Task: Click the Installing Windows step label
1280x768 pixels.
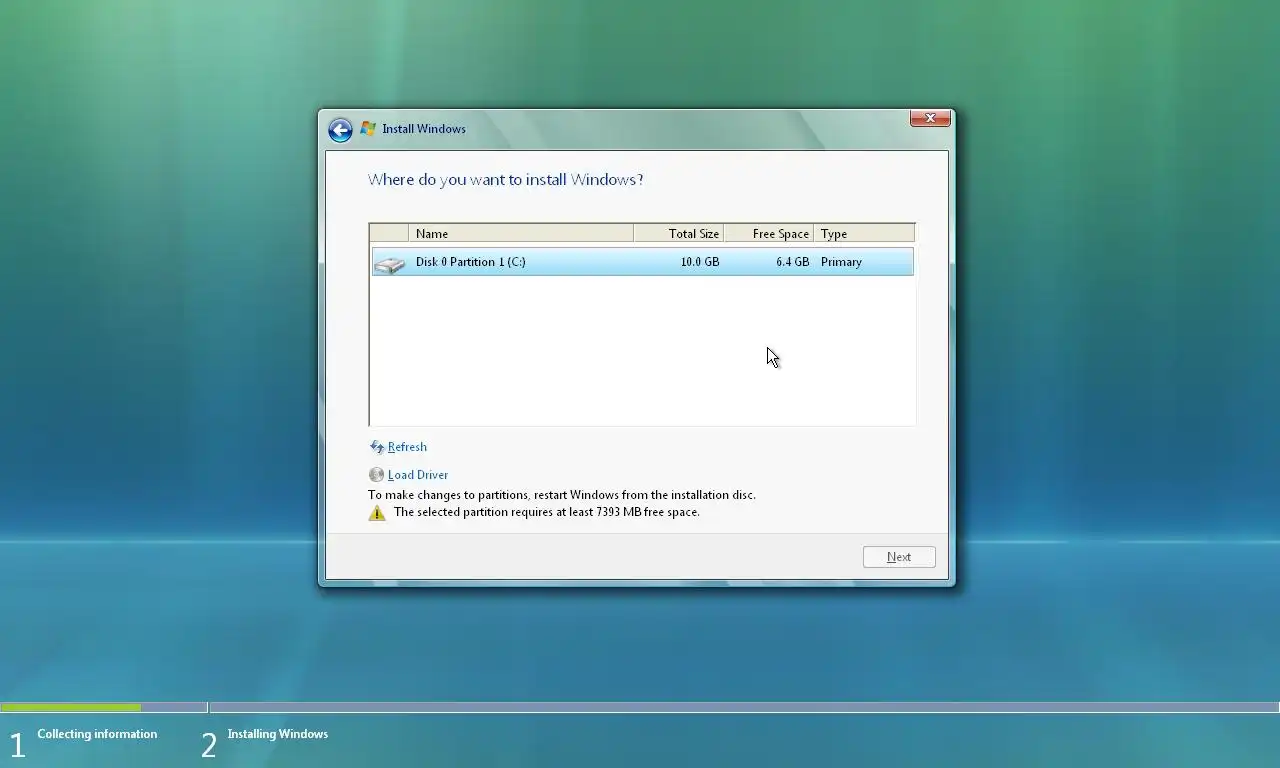Action: [278, 734]
